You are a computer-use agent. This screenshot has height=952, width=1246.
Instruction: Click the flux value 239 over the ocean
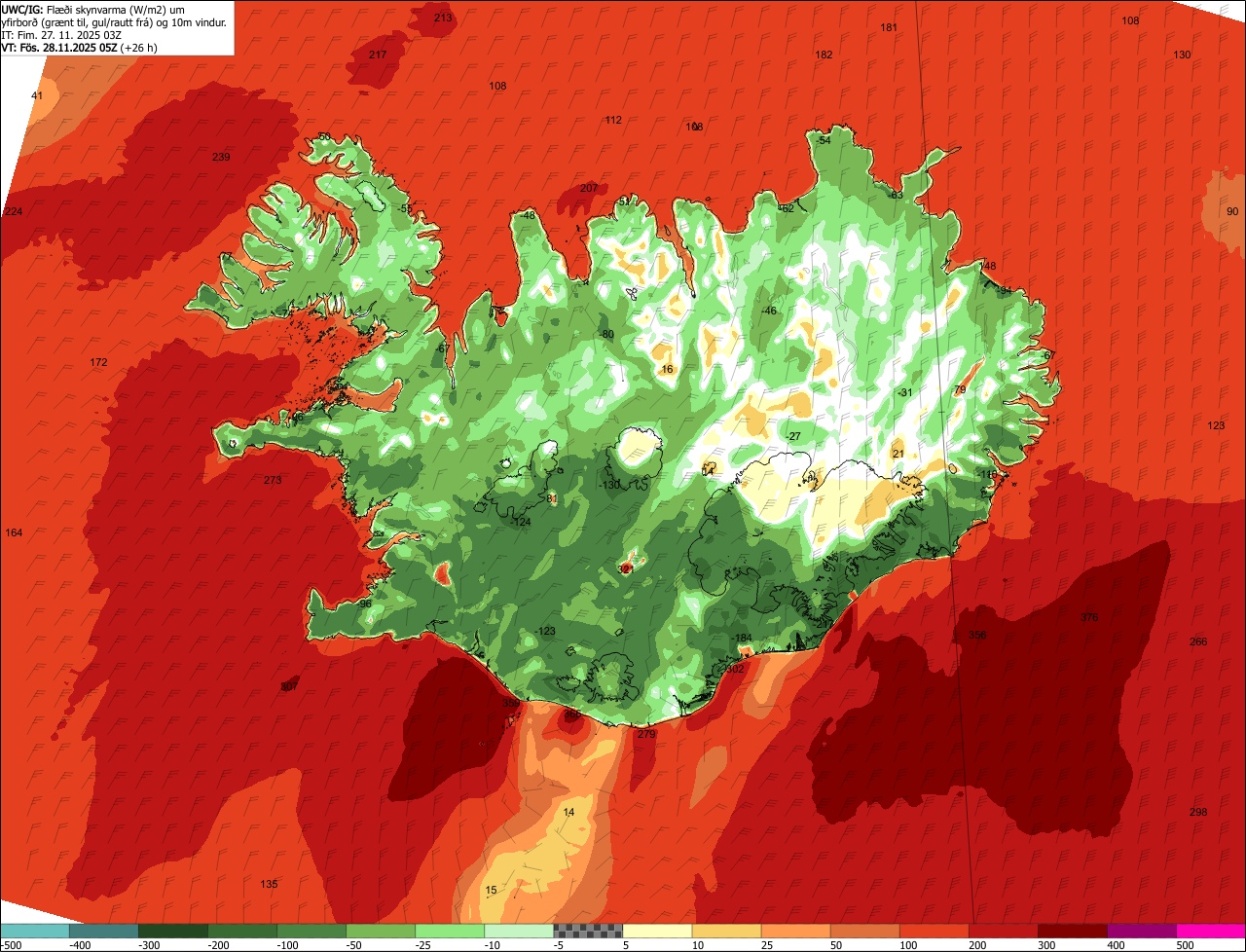point(221,158)
